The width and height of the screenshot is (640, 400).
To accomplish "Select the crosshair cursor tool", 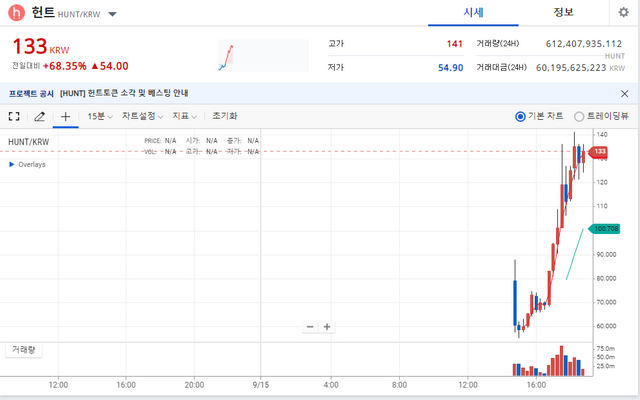I will 65,116.
